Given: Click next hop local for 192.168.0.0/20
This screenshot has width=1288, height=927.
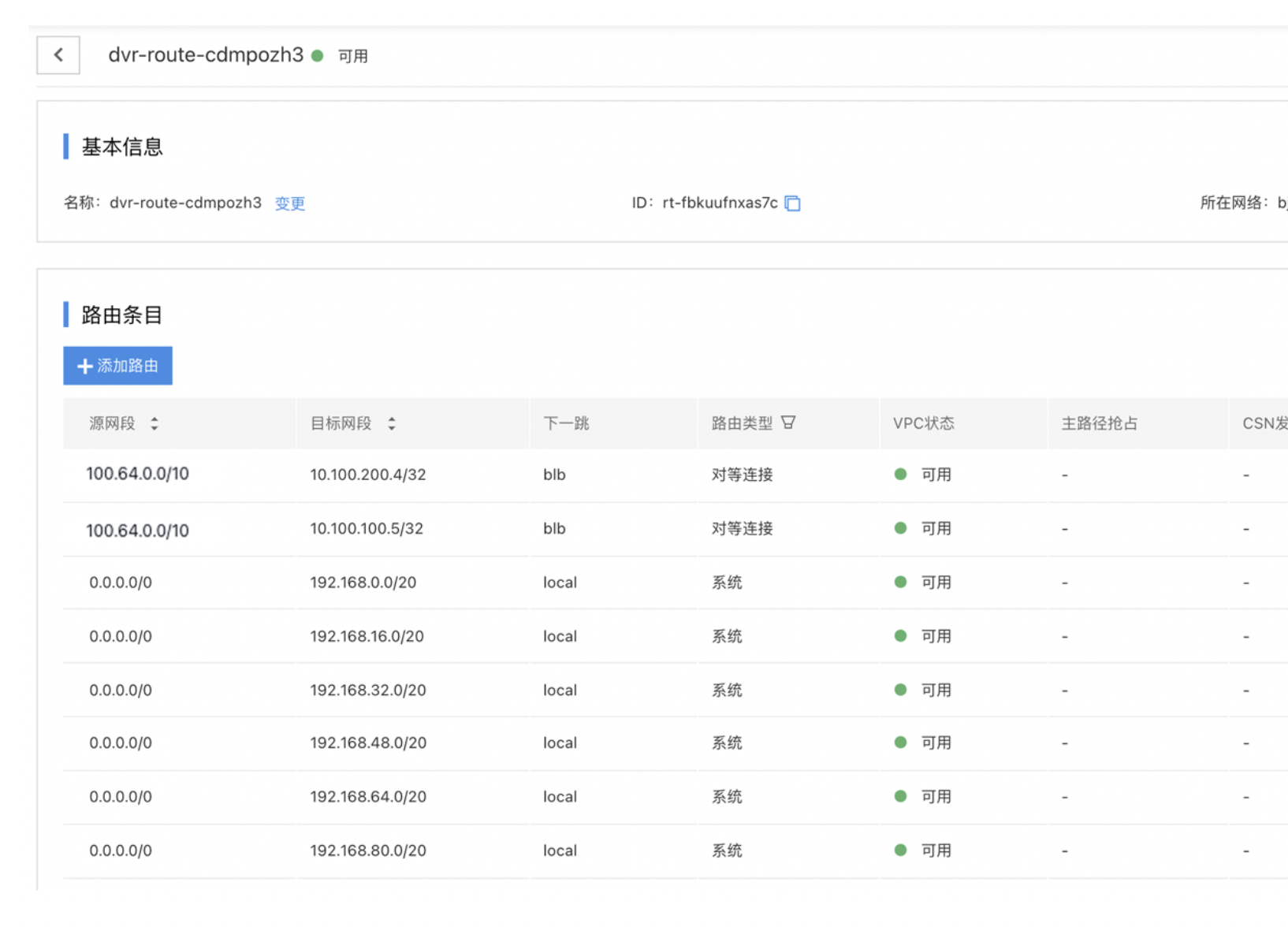Looking at the screenshot, I should pyautogui.click(x=560, y=583).
